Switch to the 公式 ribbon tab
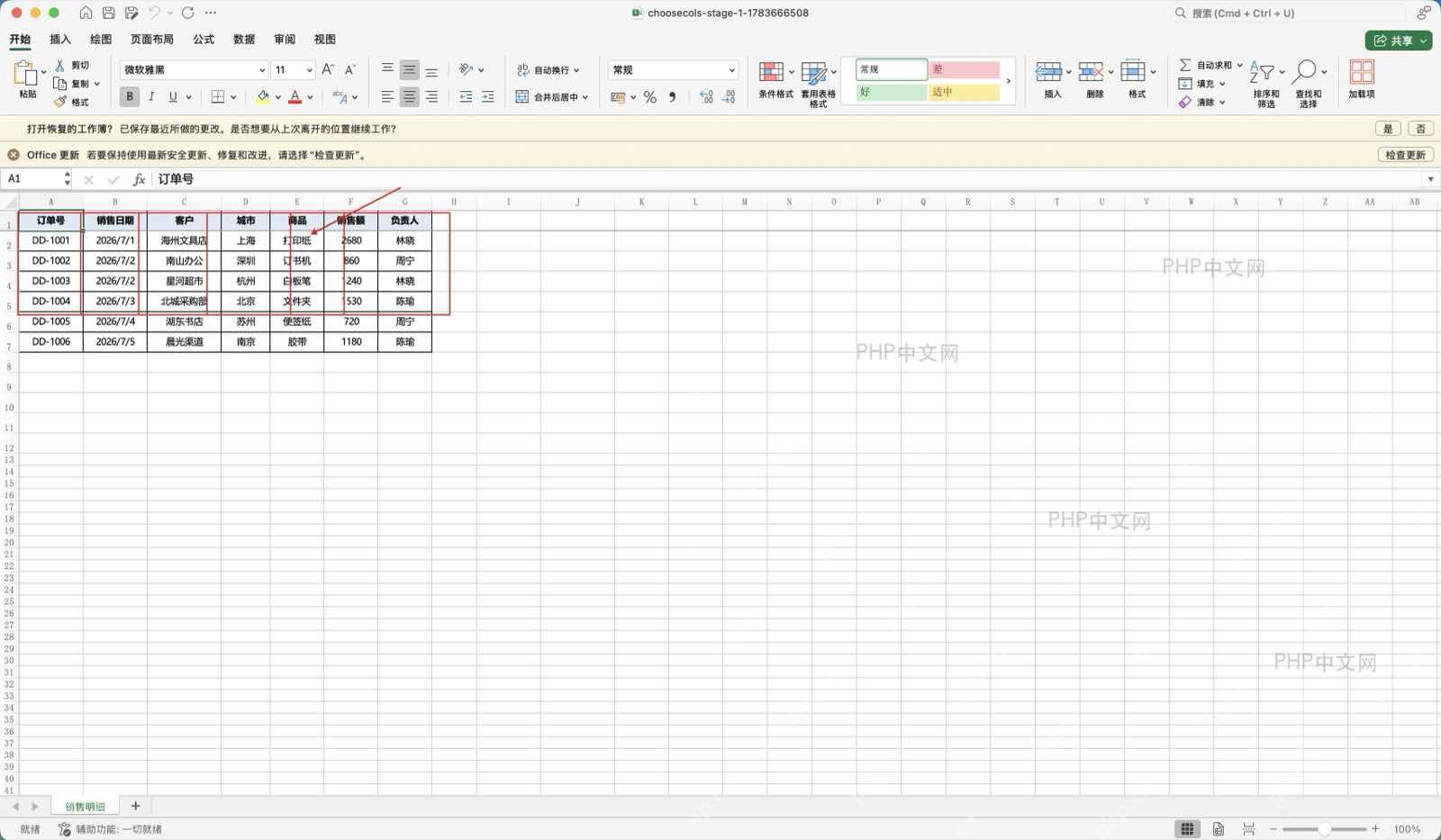 click(204, 40)
